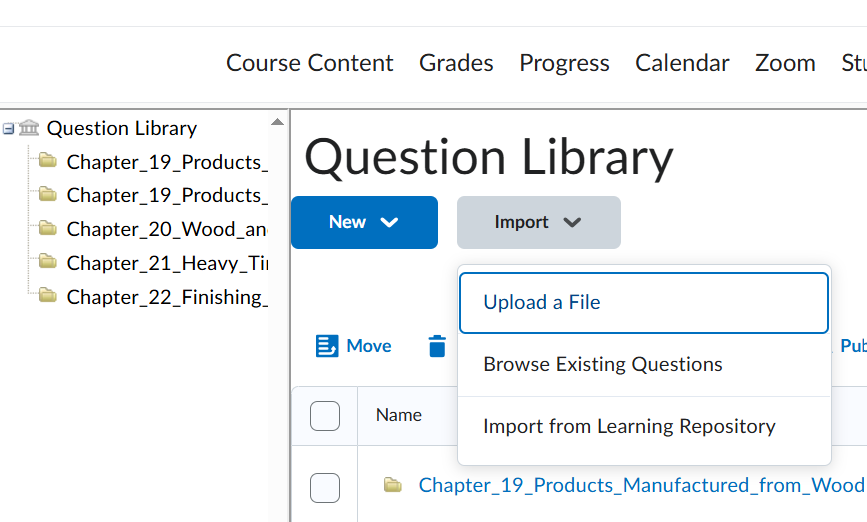The height and width of the screenshot is (522, 867).
Task: Click first Chapter_19_Products folder icon in tree
Action: [x=48, y=161]
